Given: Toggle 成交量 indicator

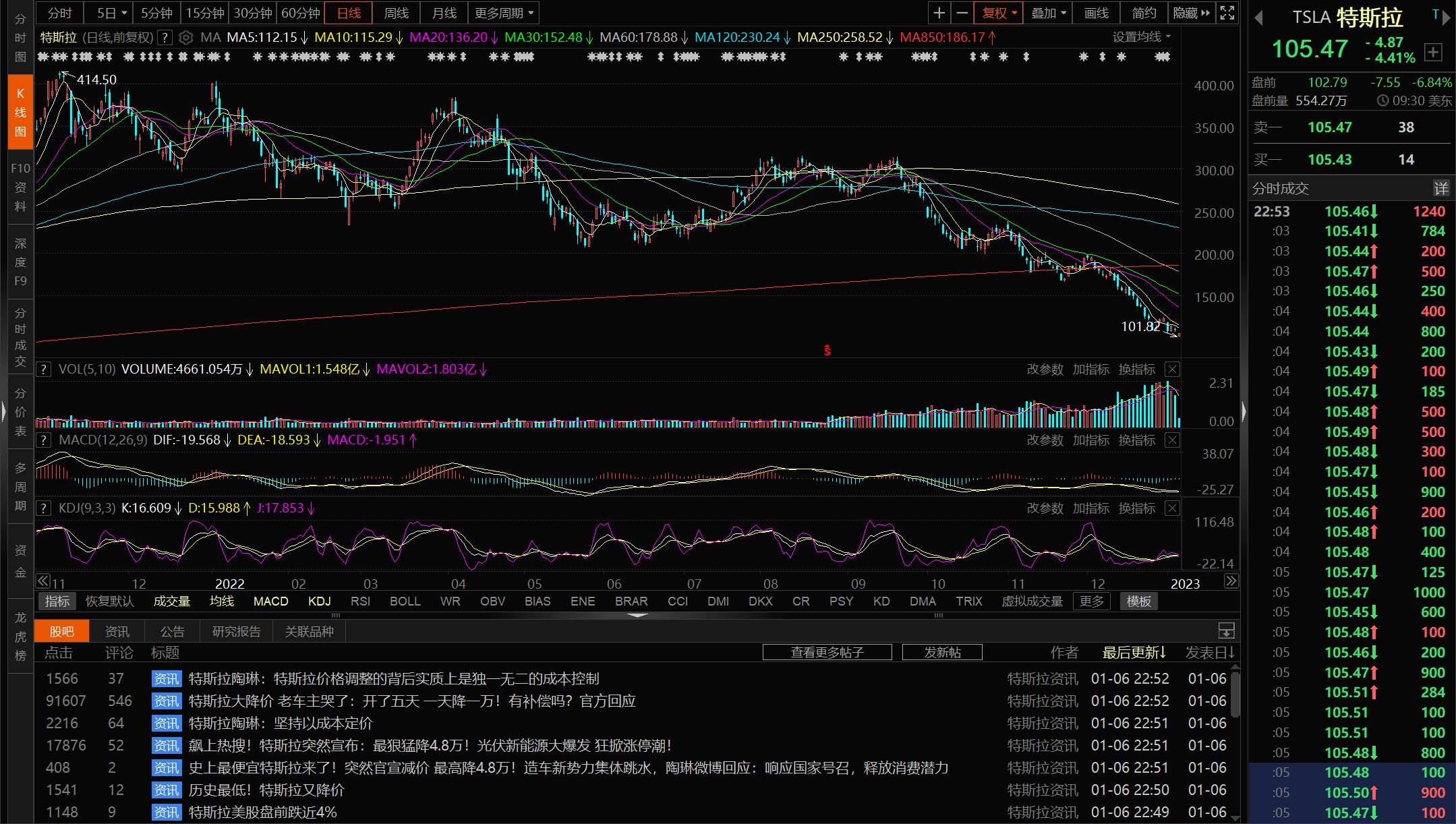Looking at the screenshot, I should click(172, 601).
